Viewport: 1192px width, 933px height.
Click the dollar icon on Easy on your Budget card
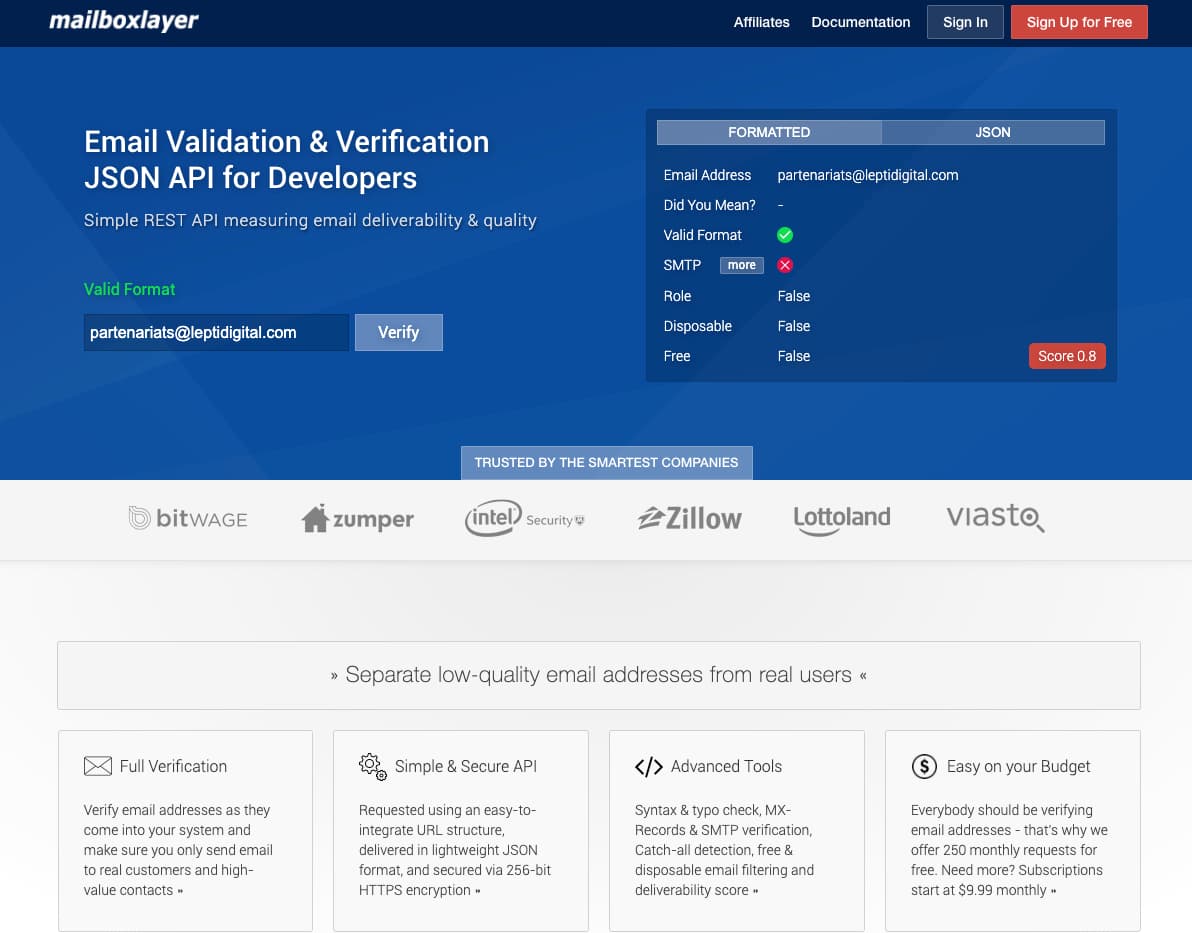click(924, 766)
